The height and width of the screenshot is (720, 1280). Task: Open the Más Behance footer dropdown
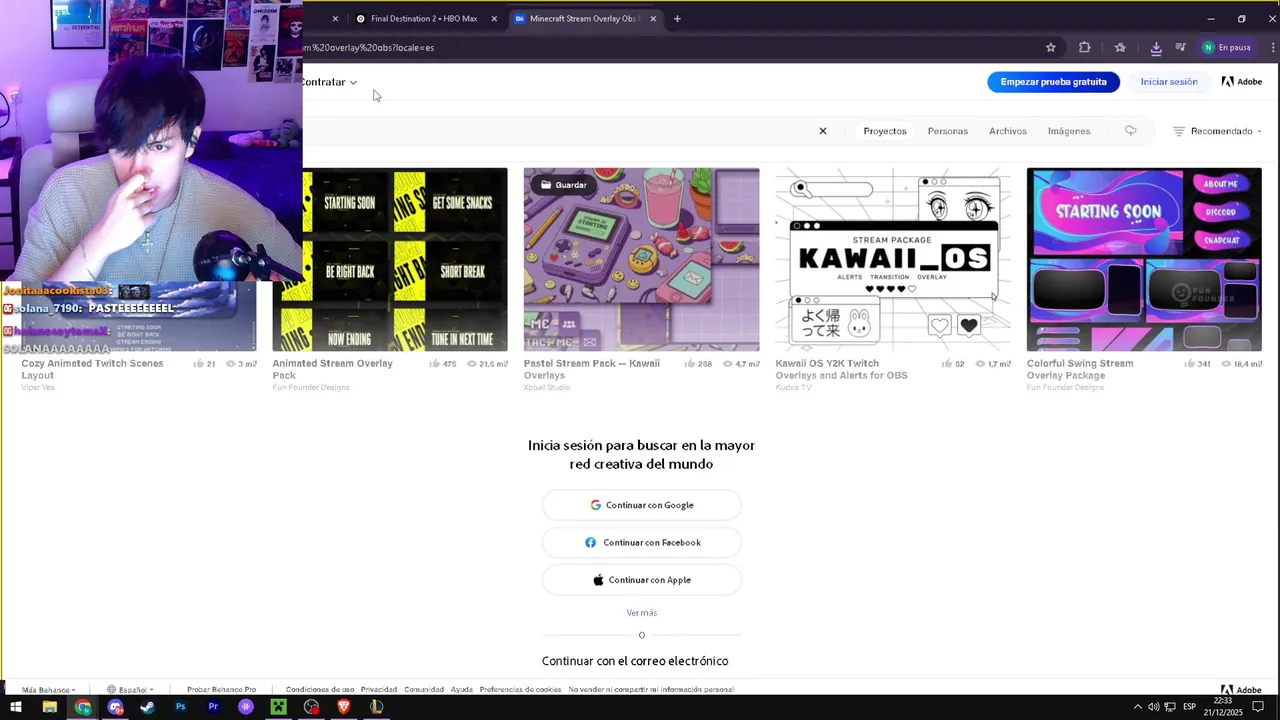(48, 690)
